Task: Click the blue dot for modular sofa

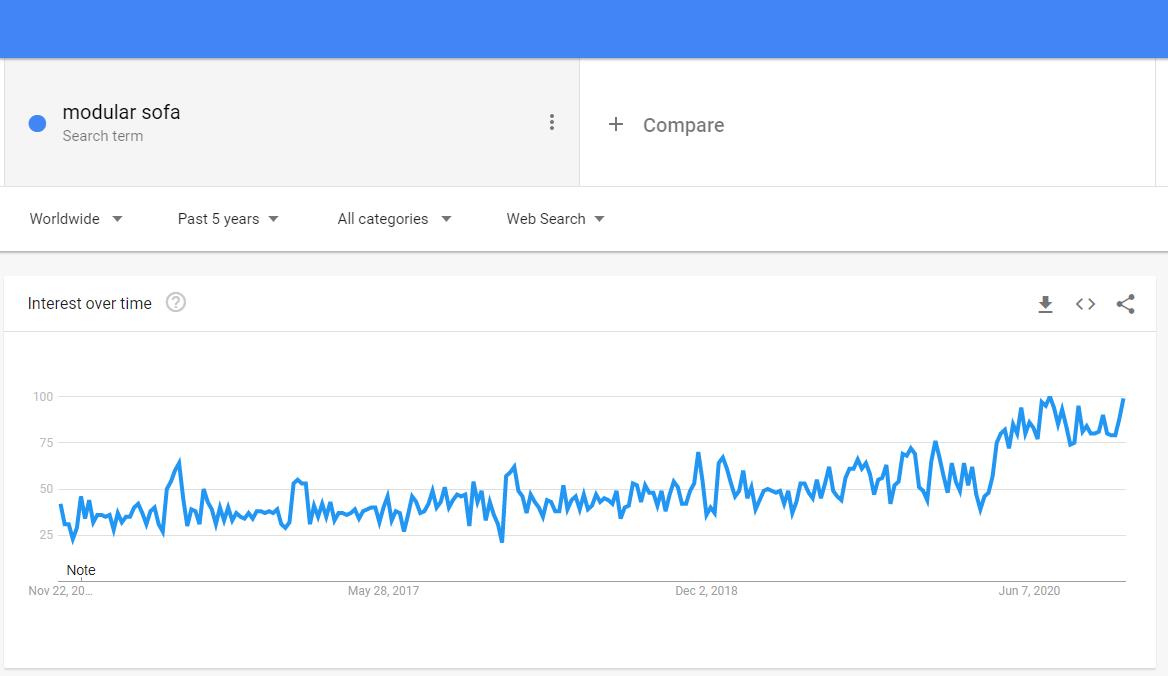Action: pos(37,124)
